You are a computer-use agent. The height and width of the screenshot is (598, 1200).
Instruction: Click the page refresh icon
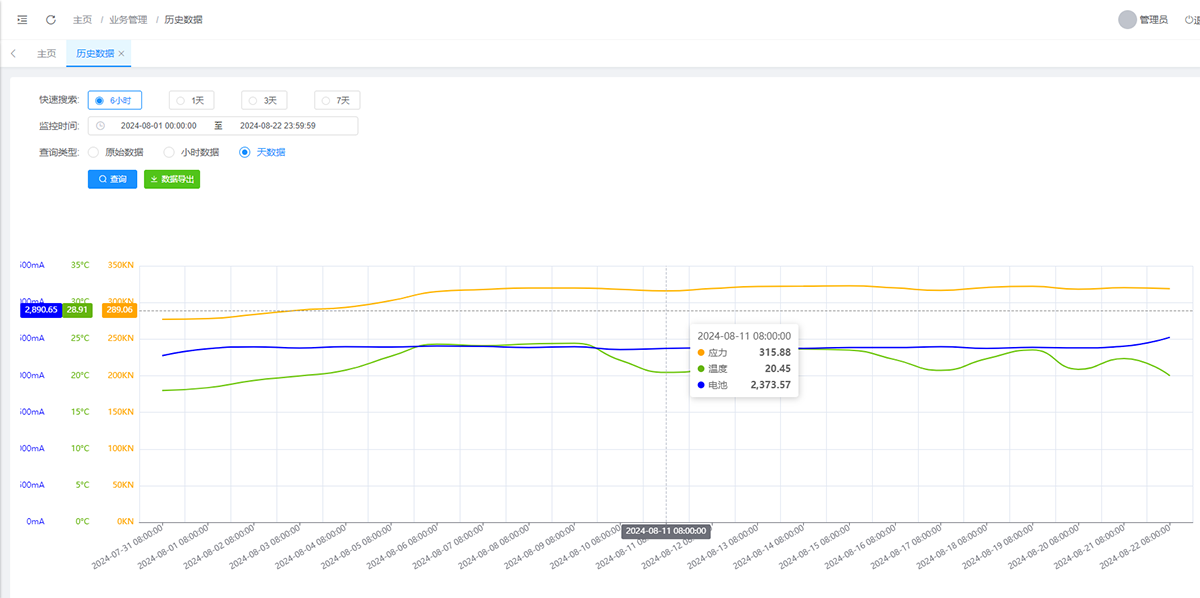[50, 19]
